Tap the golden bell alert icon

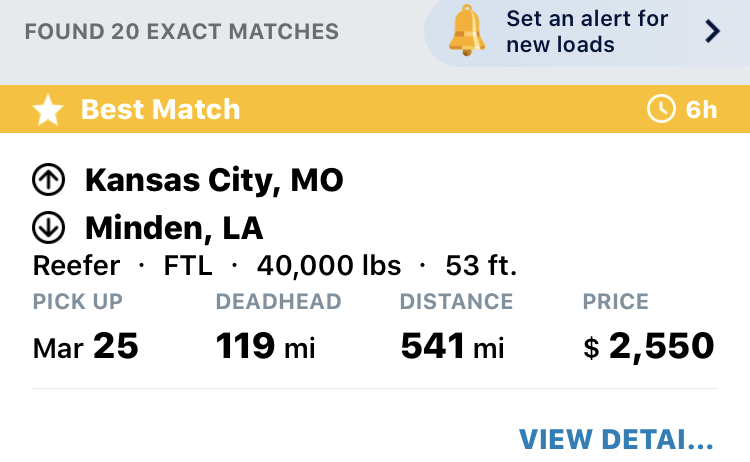(x=466, y=31)
